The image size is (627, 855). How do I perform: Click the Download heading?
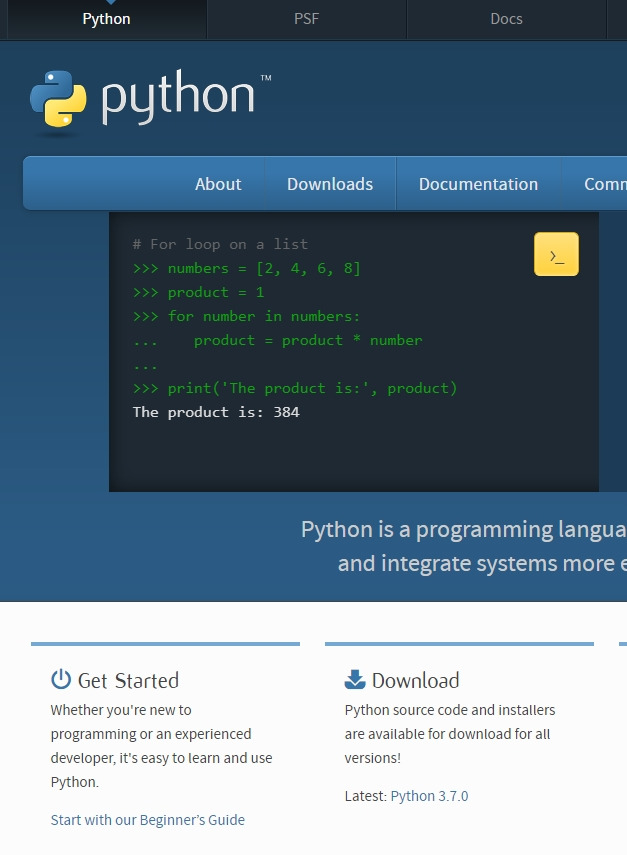(x=415, y=681)
